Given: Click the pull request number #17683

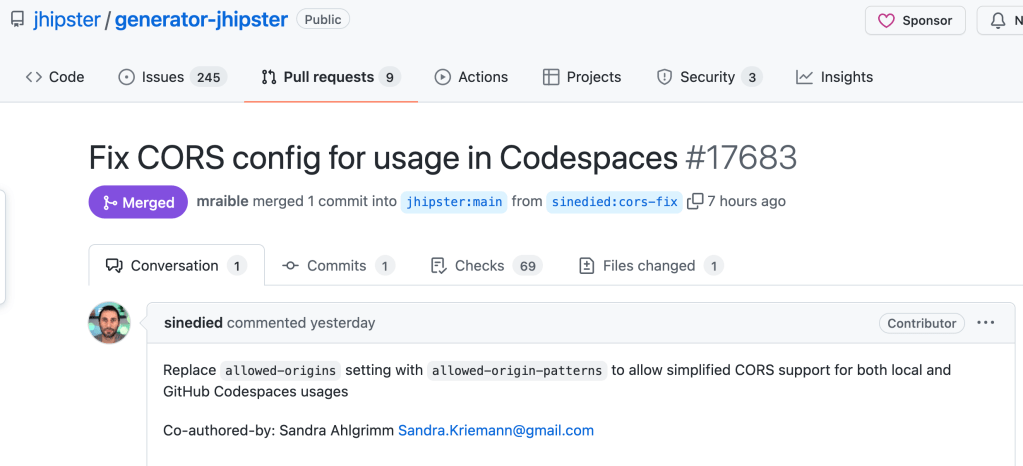Looking at the screenshot, I should (x=741, y=158).
